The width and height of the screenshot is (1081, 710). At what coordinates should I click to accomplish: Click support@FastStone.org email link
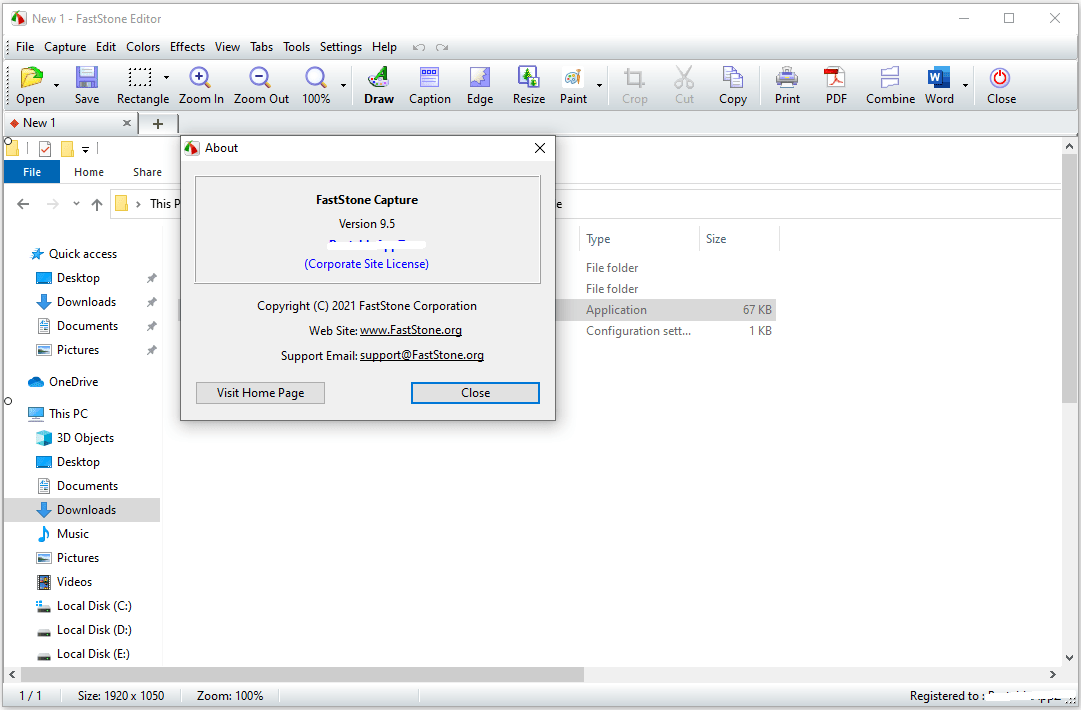(x=422, y=355)
